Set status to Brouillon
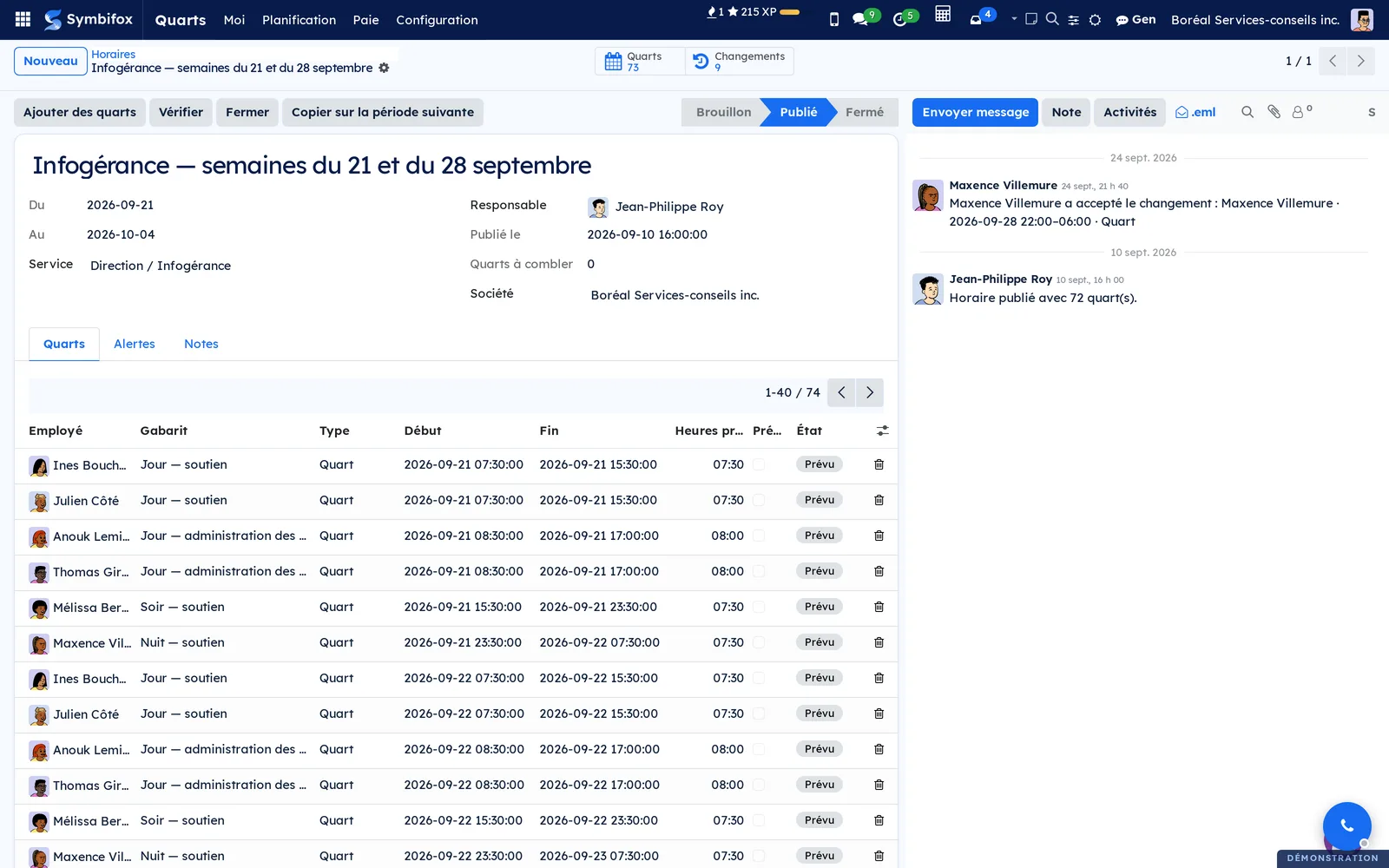Viewport: 1389px width, 868px height. [723, 112]
